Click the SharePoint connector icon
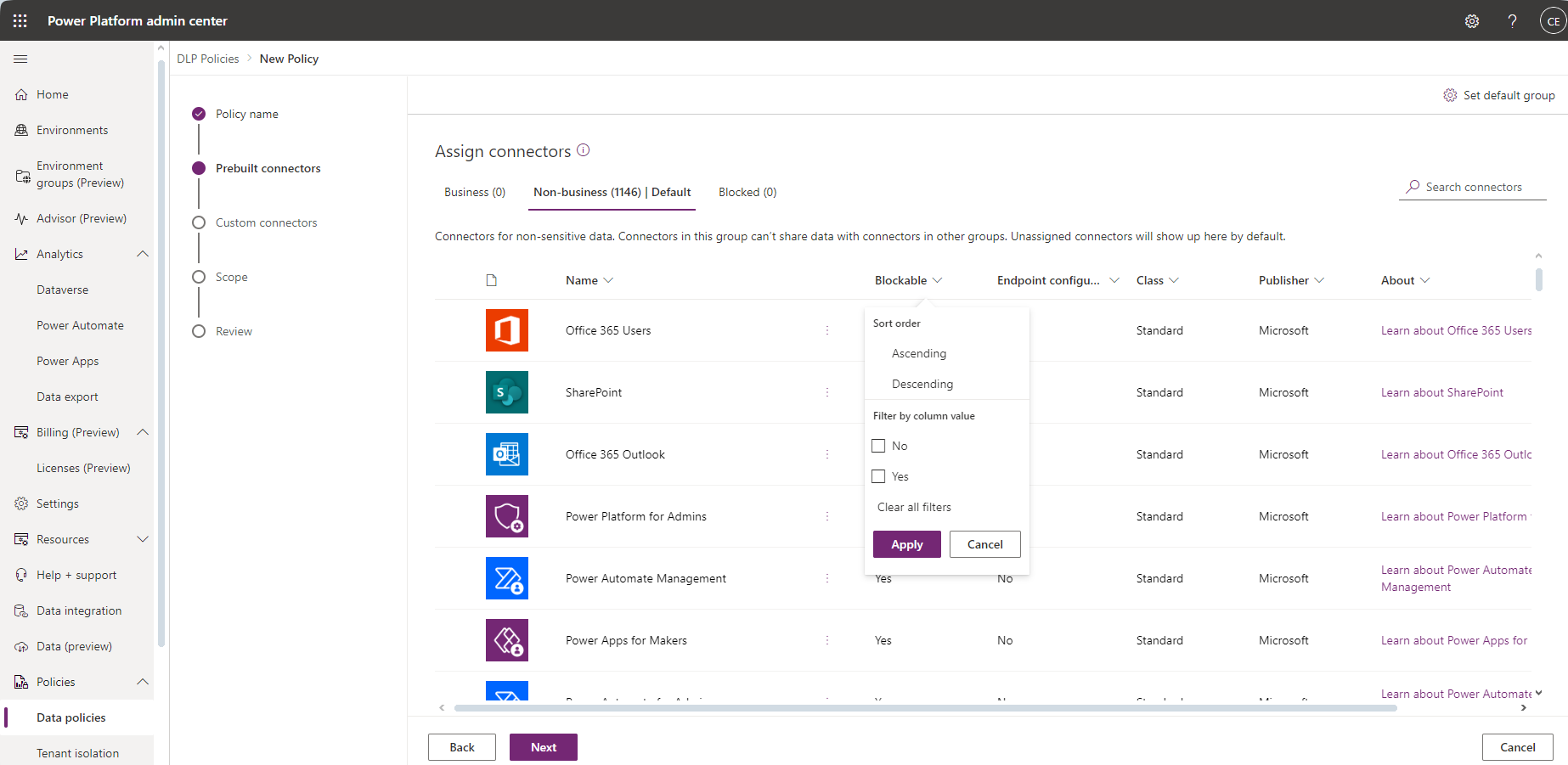Image resolution: width=1568 pixels, height=765 pixels. 506,392
